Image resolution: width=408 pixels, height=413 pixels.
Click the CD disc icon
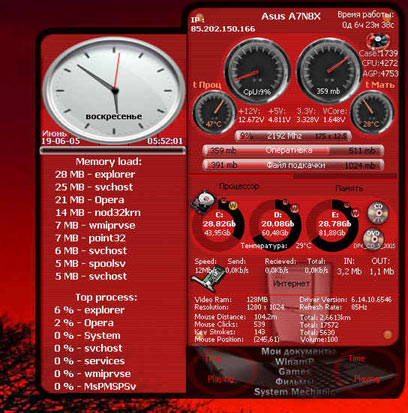click(x=377, y=213)
